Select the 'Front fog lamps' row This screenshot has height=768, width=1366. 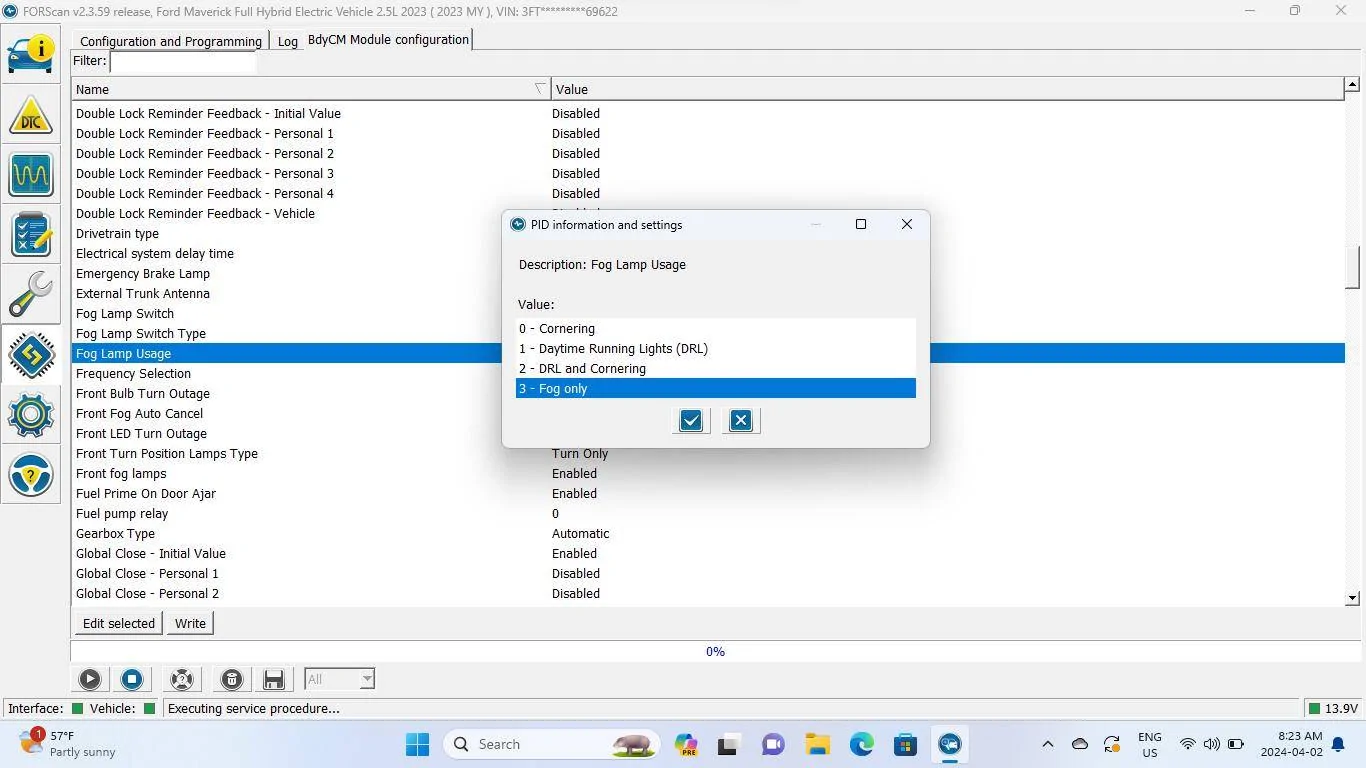coord(708,473)
